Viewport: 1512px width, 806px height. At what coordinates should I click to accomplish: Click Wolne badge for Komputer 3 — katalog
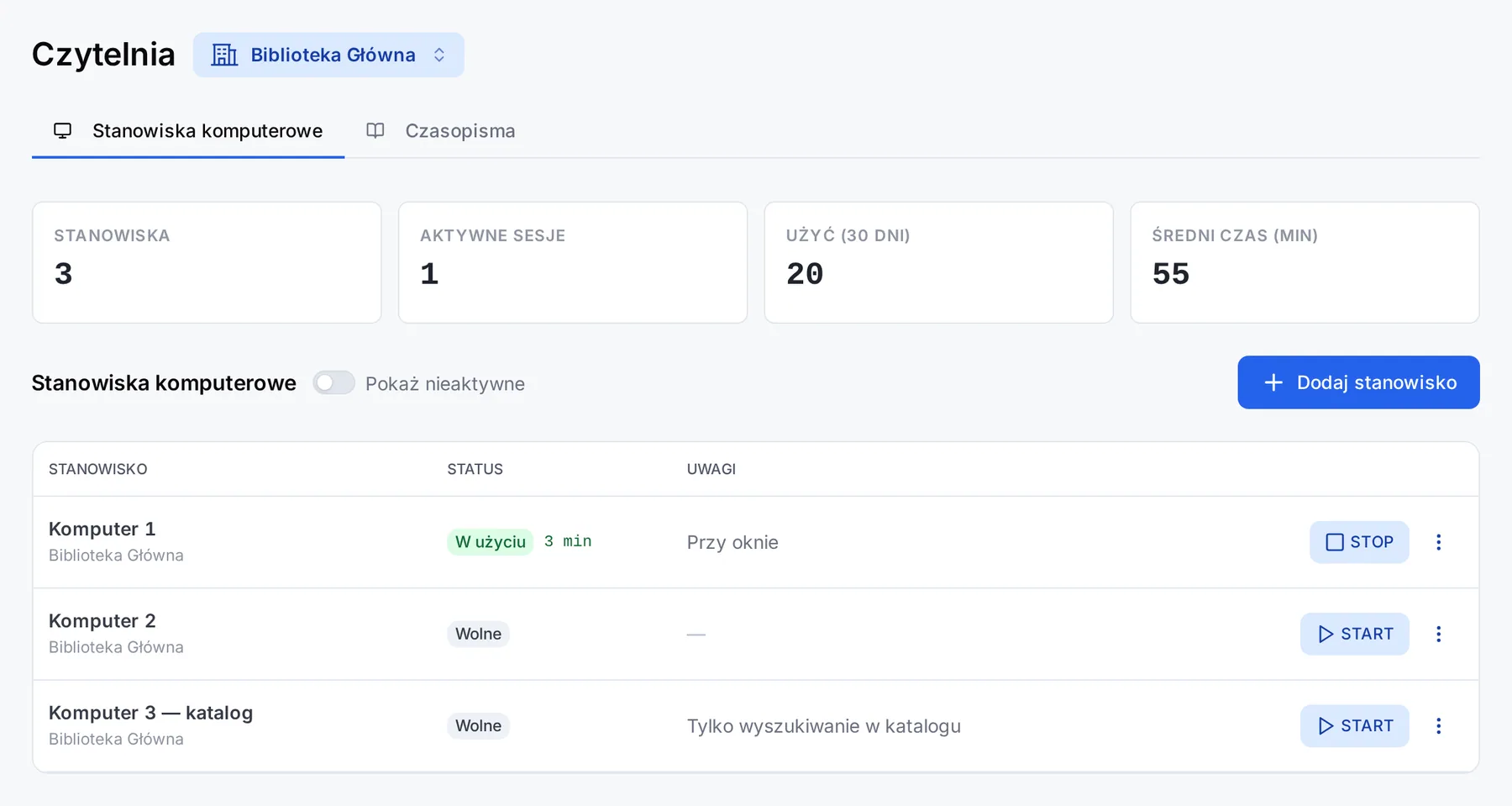click(x=478, y=725)
